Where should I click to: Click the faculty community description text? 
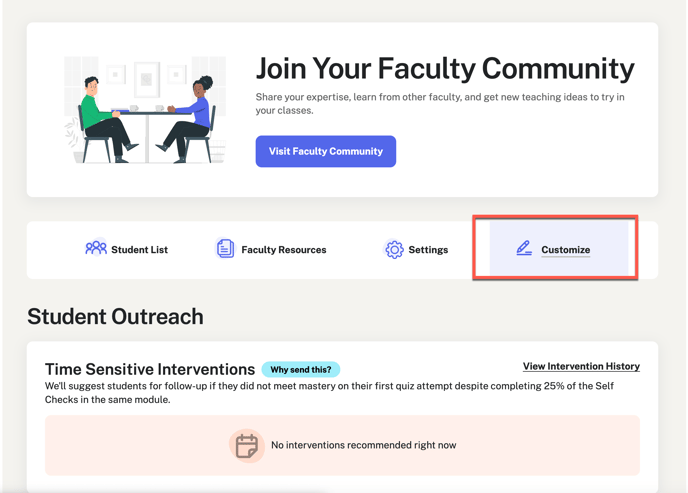pyautogui.click(x=440, y=104)
